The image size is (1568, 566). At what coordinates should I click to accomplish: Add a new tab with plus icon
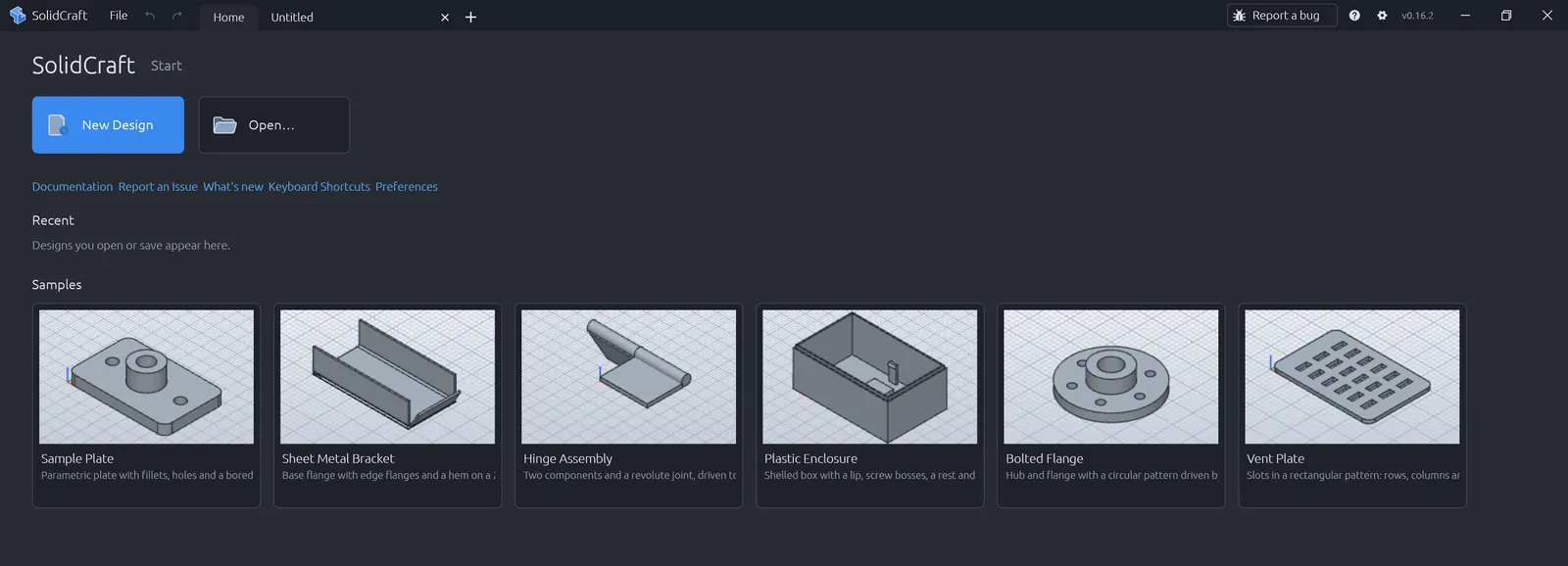(x=470, y=18)
